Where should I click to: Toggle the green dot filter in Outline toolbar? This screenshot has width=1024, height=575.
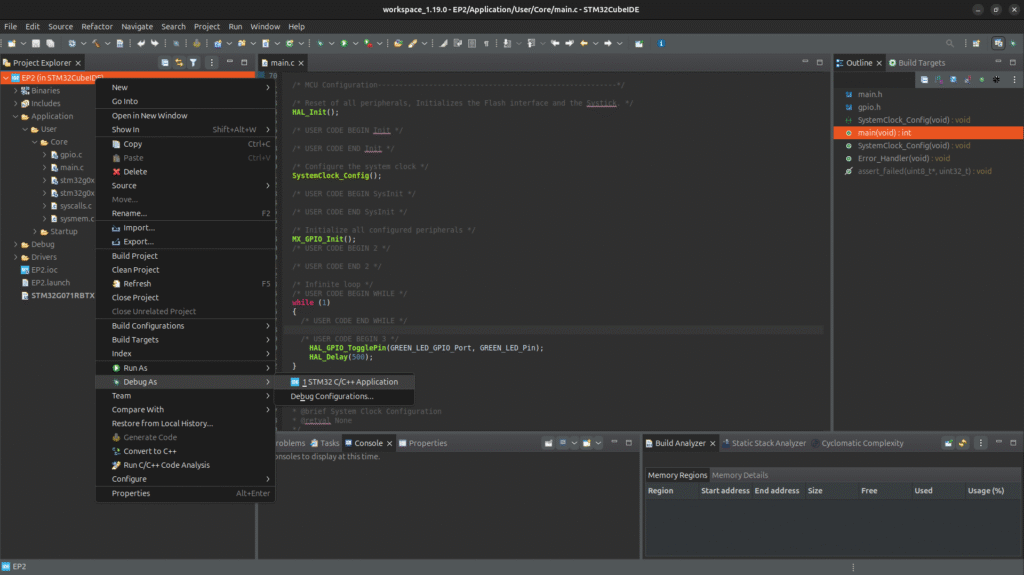(x=982, y=79)
